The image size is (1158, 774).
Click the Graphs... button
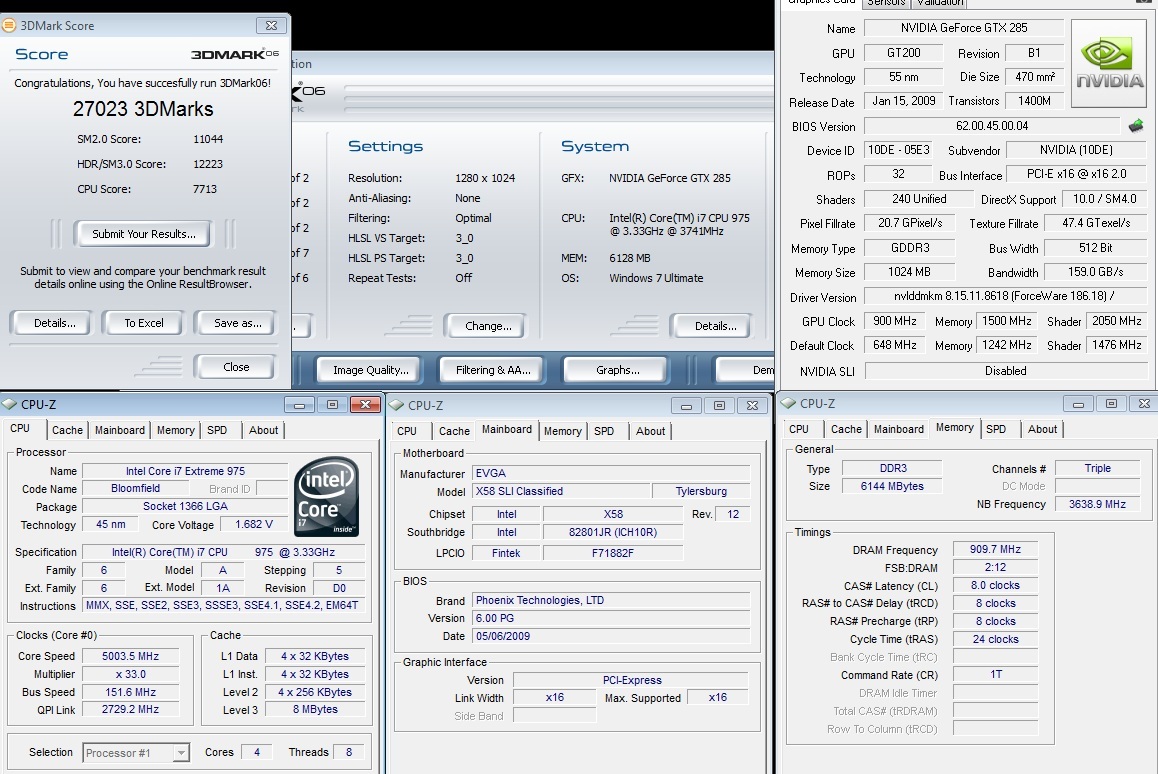pyautogui.click(x=617, y=370)
